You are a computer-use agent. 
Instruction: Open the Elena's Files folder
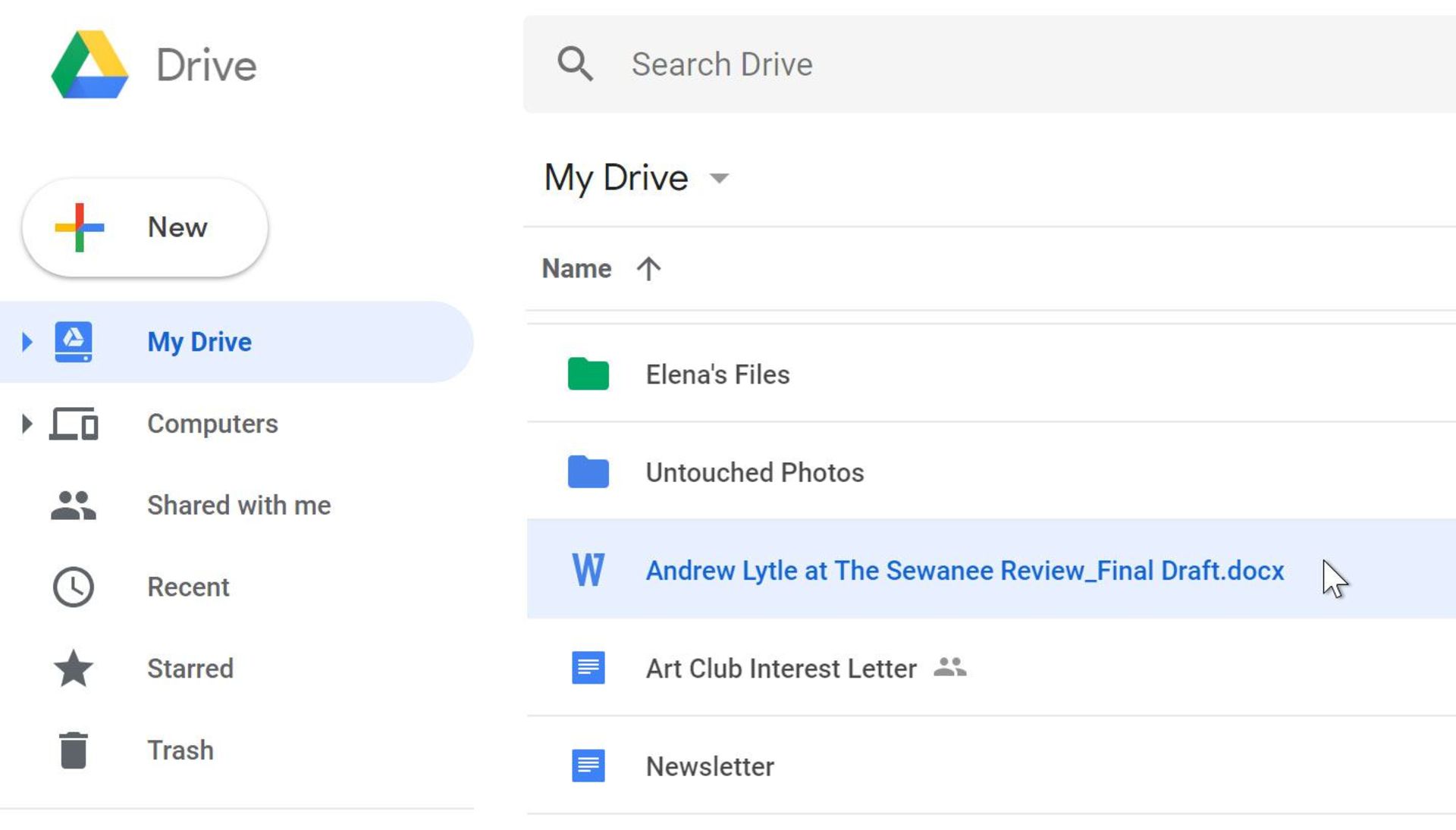(717, 373)
